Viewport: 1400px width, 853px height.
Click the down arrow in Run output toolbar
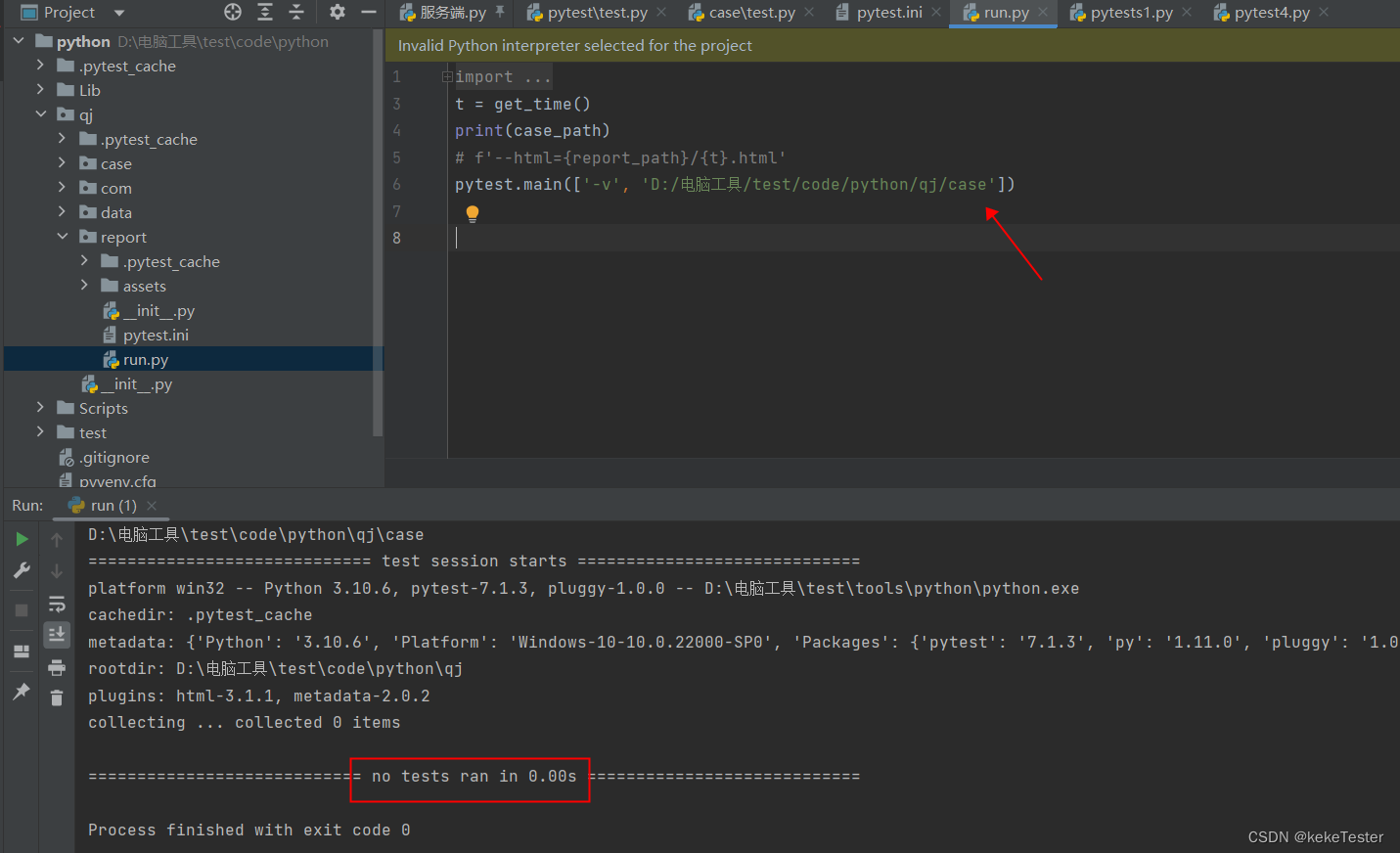pyautogui.click(x=57, y=570)
